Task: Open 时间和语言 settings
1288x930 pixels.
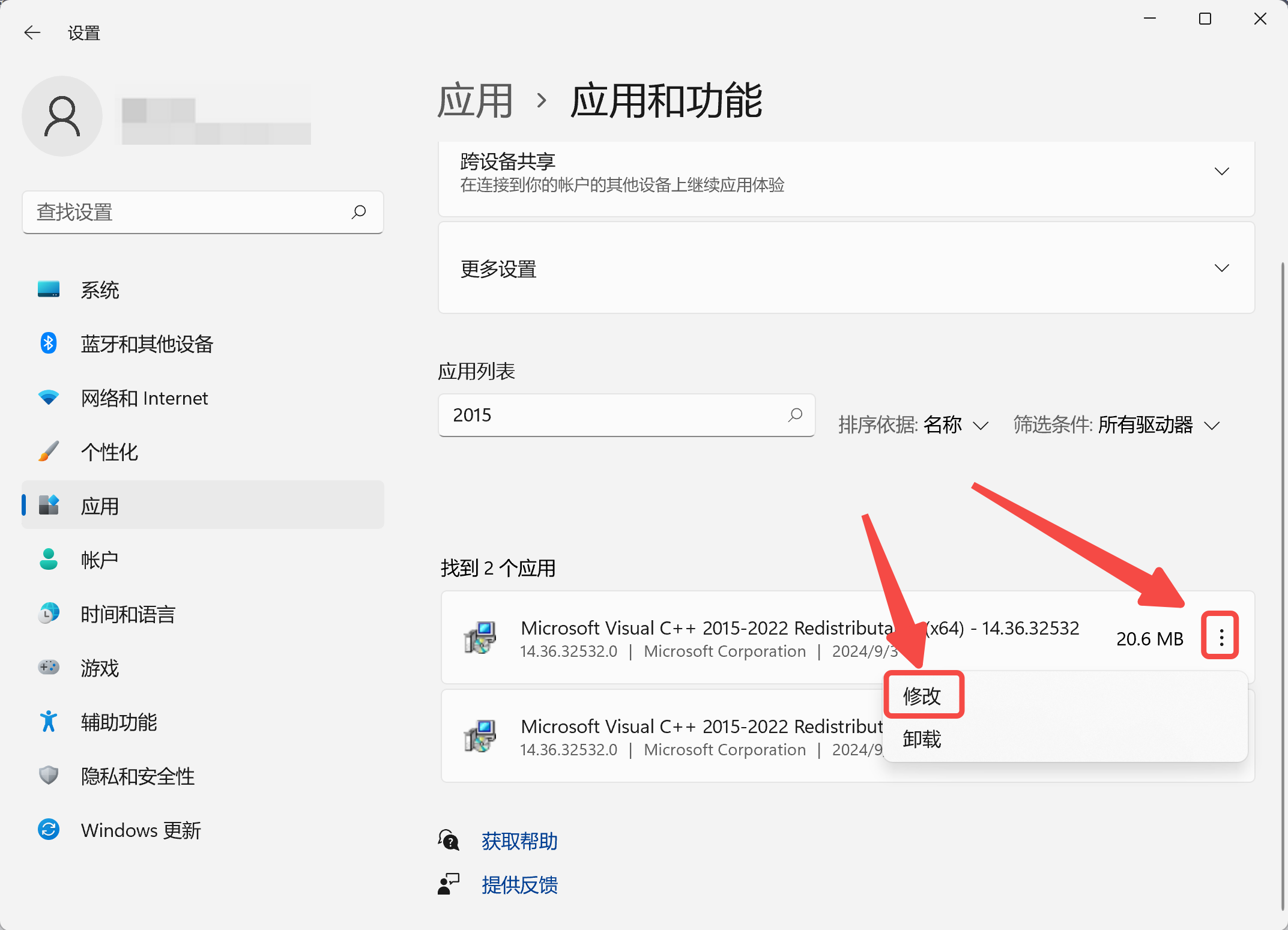Action: pos(203,614)
